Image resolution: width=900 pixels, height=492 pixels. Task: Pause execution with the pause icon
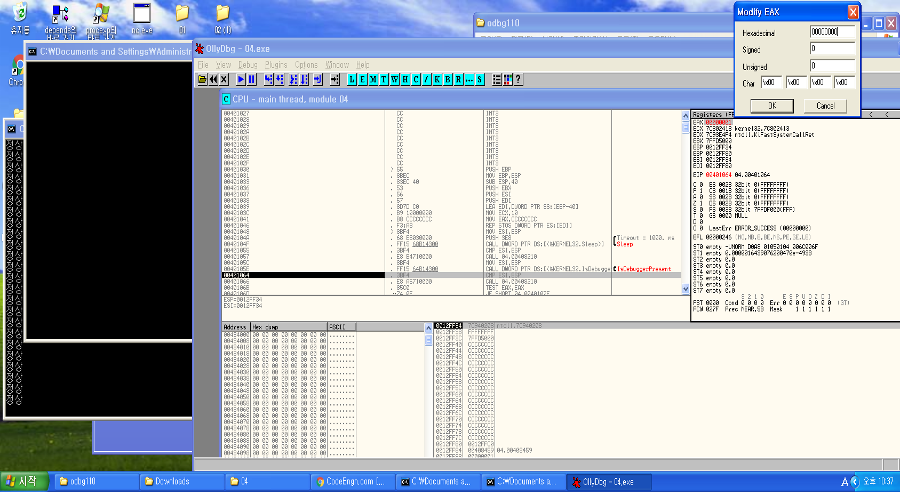[251, 79]
